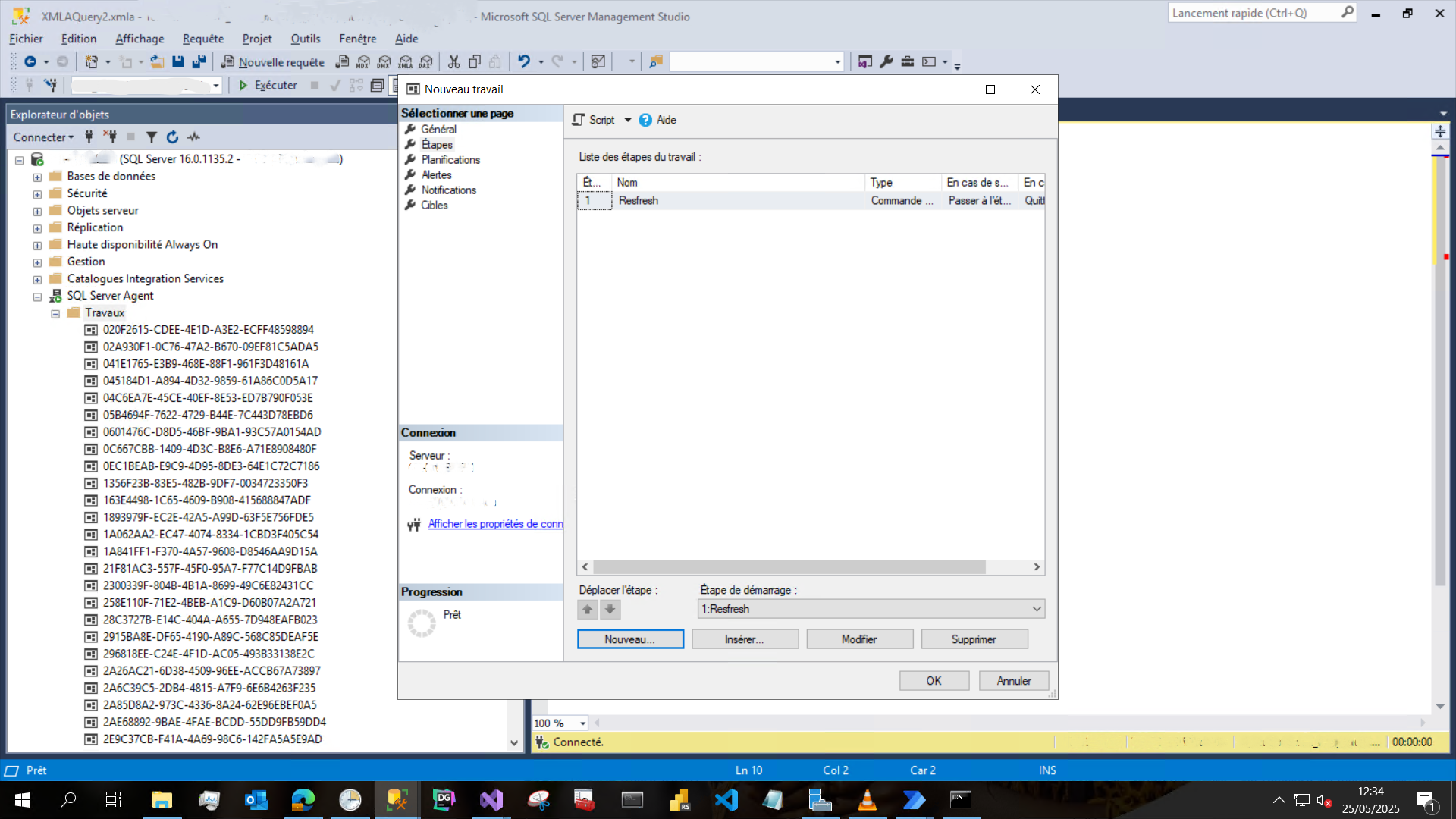Screen dimensions: 1456x819
Task: Select the Notifications page
Action: coord(448,190)
